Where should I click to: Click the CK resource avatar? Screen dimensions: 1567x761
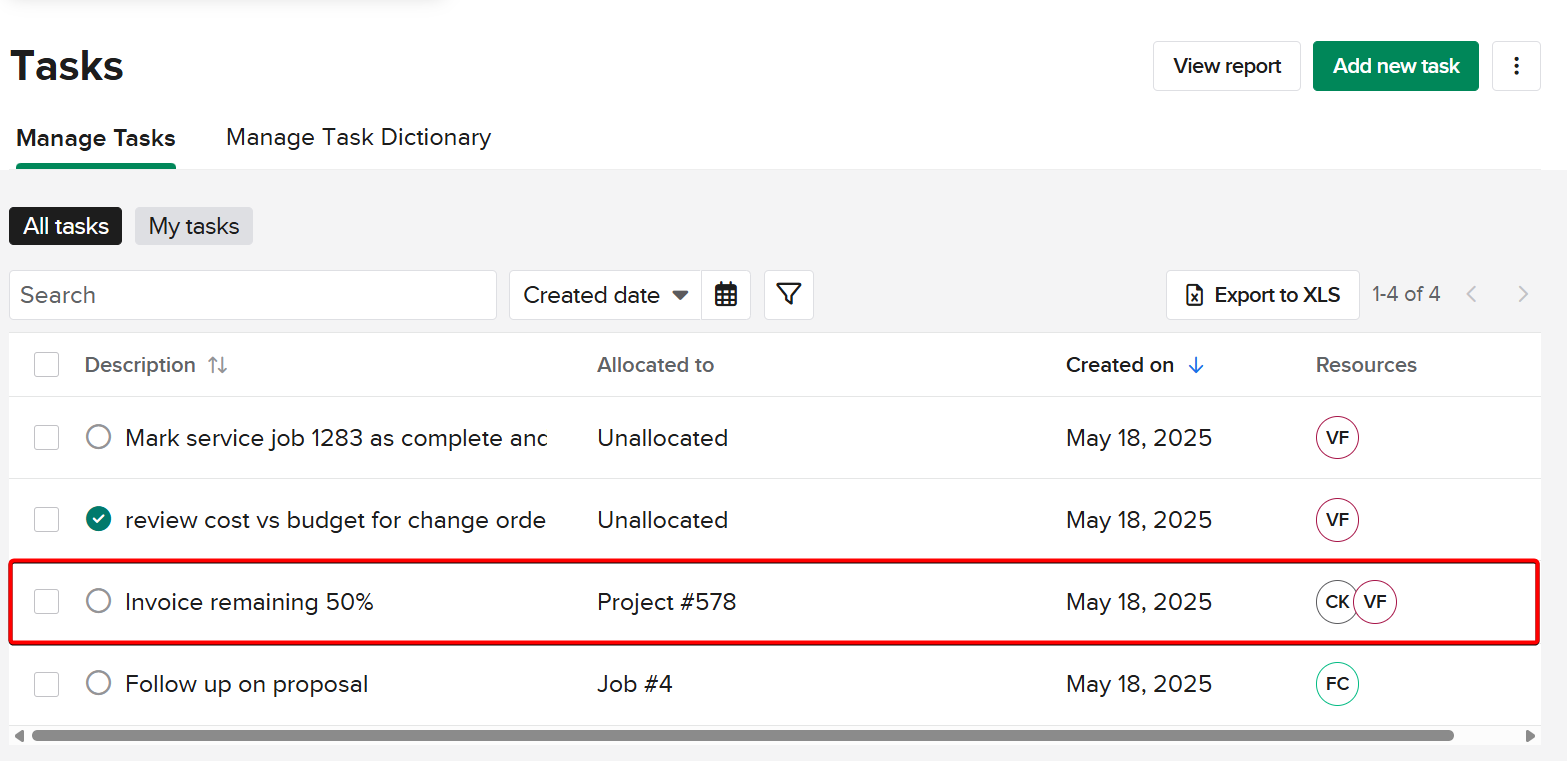[1335, 602]
